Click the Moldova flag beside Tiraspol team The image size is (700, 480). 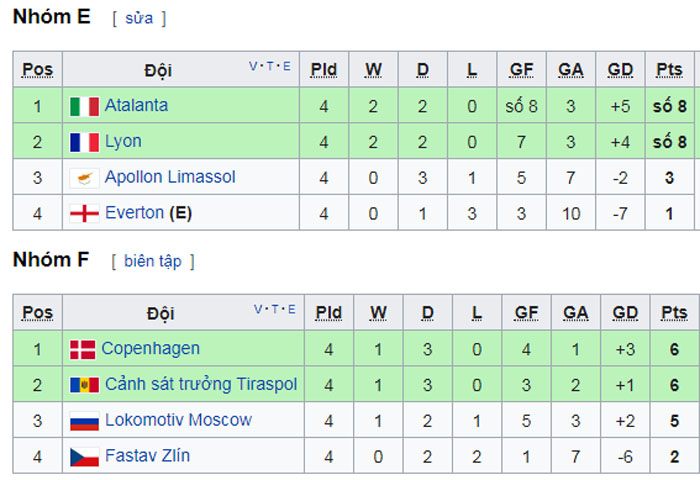84,385
